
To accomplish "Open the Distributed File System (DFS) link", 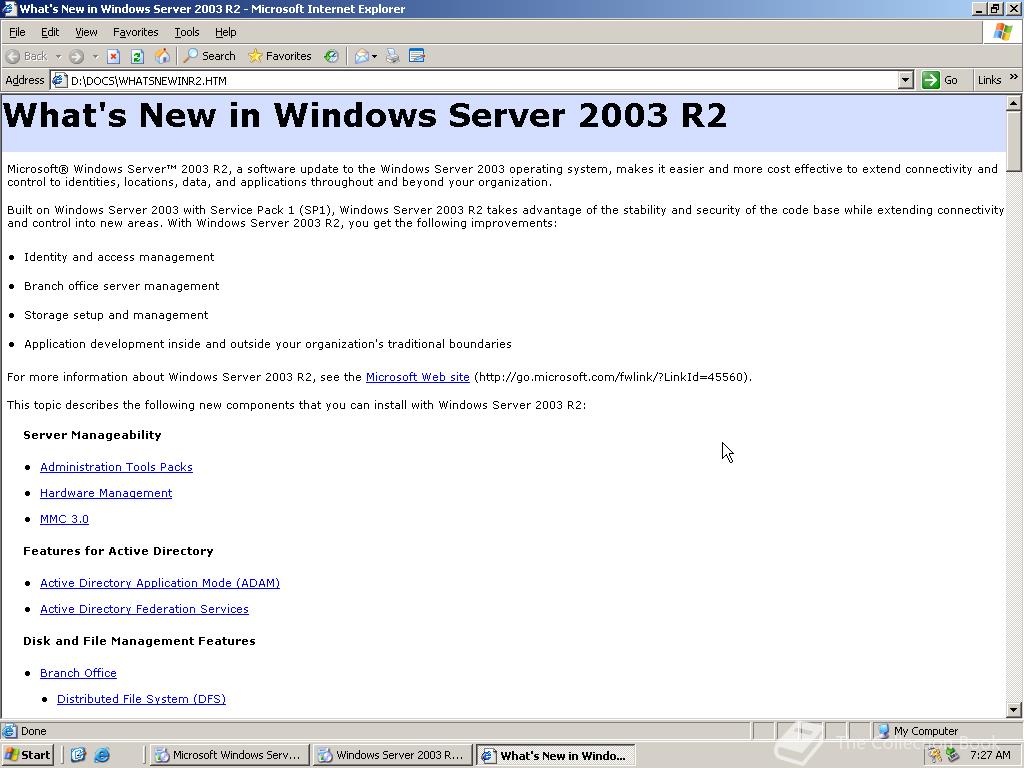I will 141,699.
